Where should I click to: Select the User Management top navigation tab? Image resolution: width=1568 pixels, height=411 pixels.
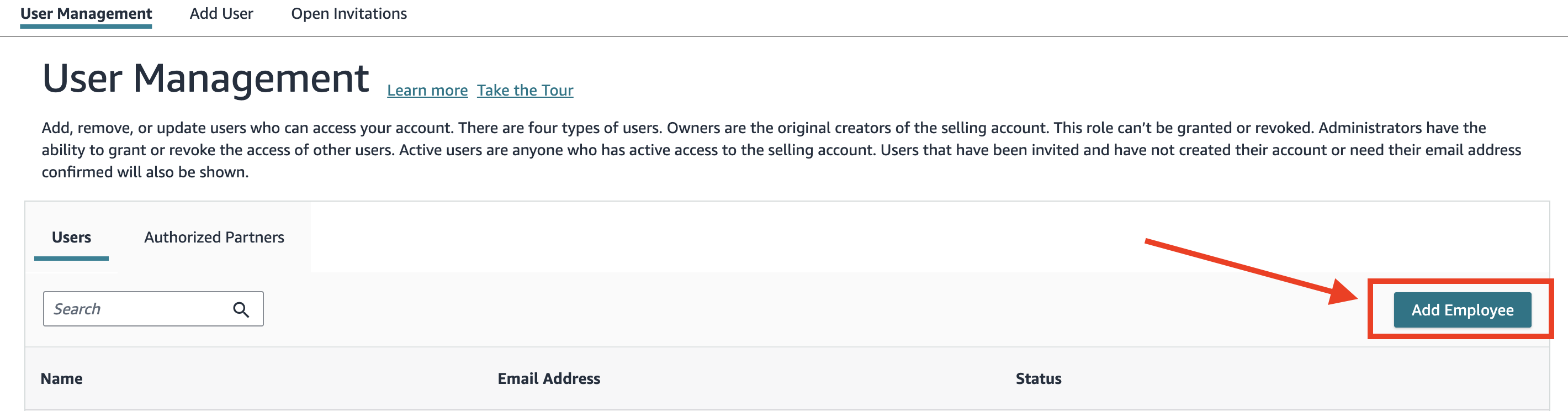86,13
